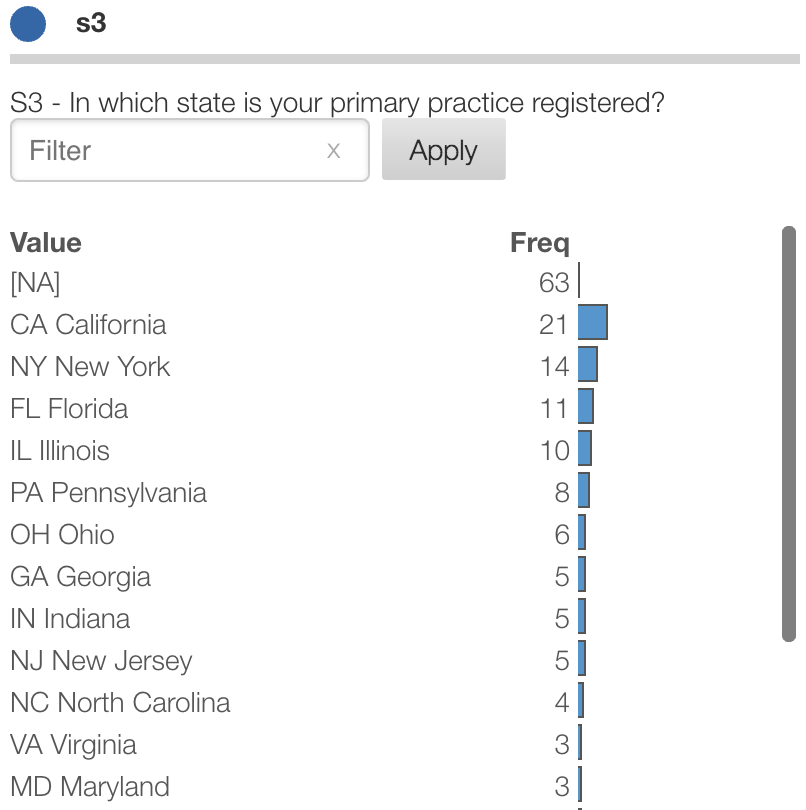The width and height of the screenshot is (806, 810).
Task: Click the blue s3 variable circle icon
Action: tap(28, 24)
